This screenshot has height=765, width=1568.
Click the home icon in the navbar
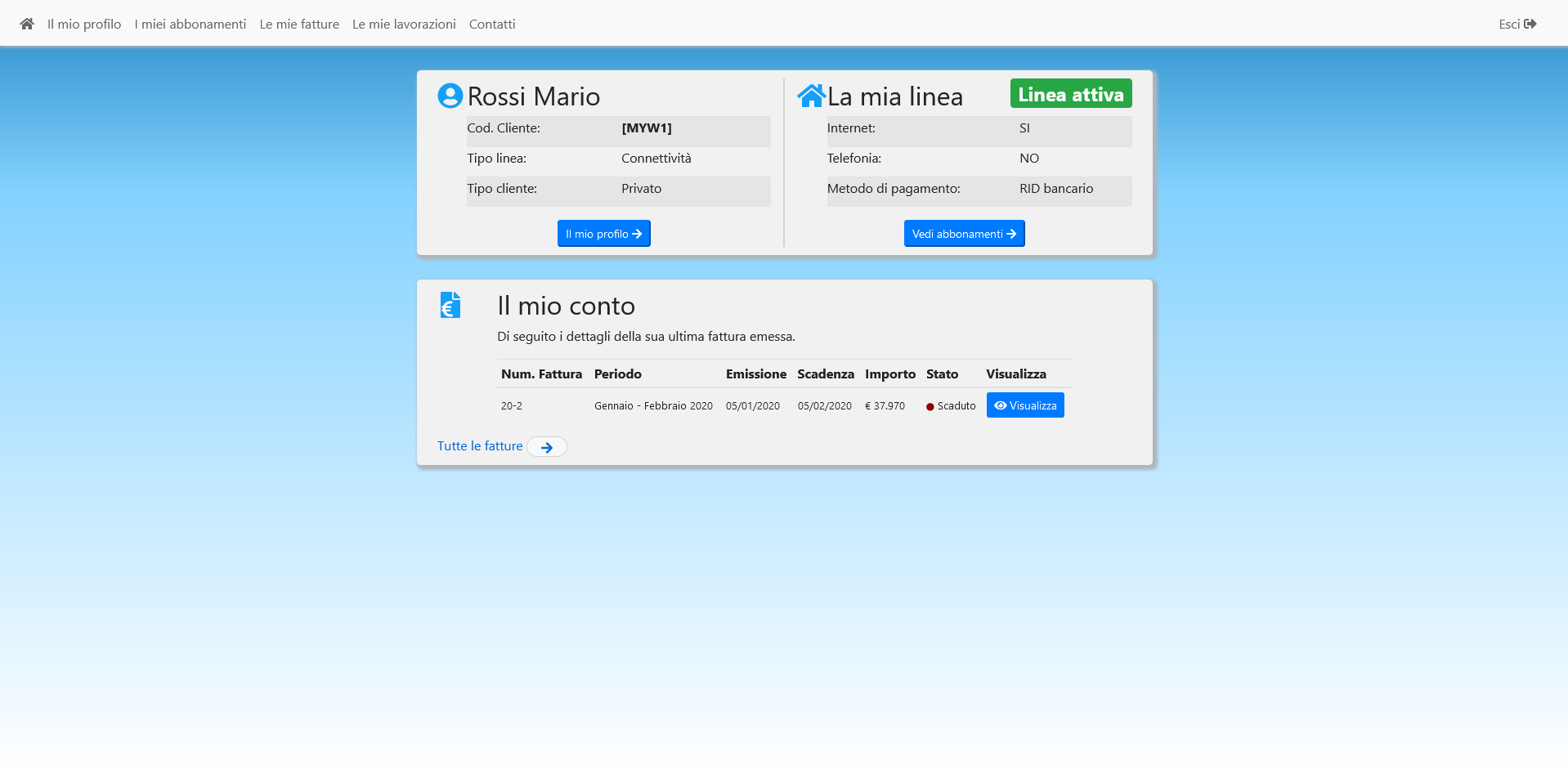coord(27,24)
